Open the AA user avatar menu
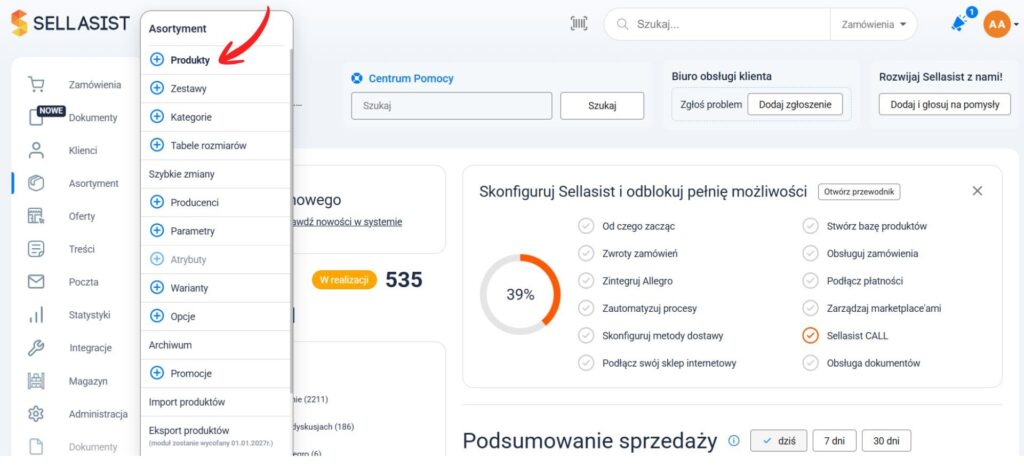 (x=997, y=24)
